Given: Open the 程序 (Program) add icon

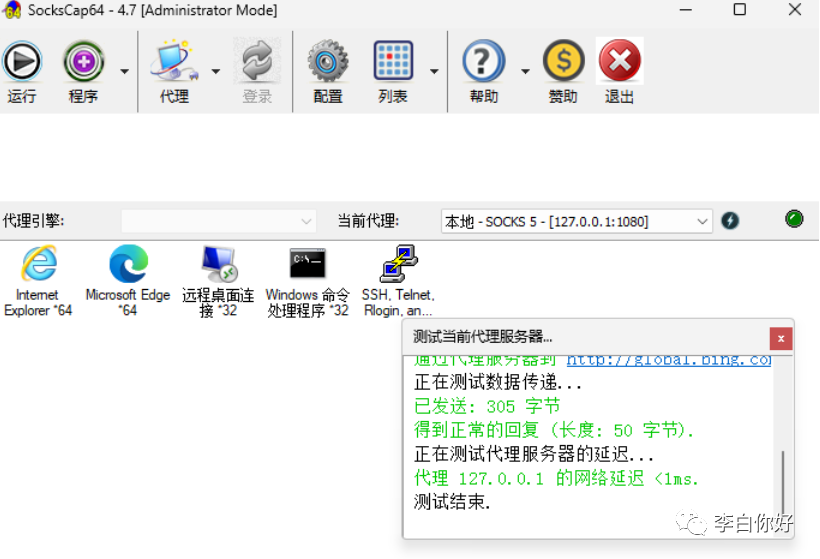Looking at the screenshot, I should [x=84, y=62].
